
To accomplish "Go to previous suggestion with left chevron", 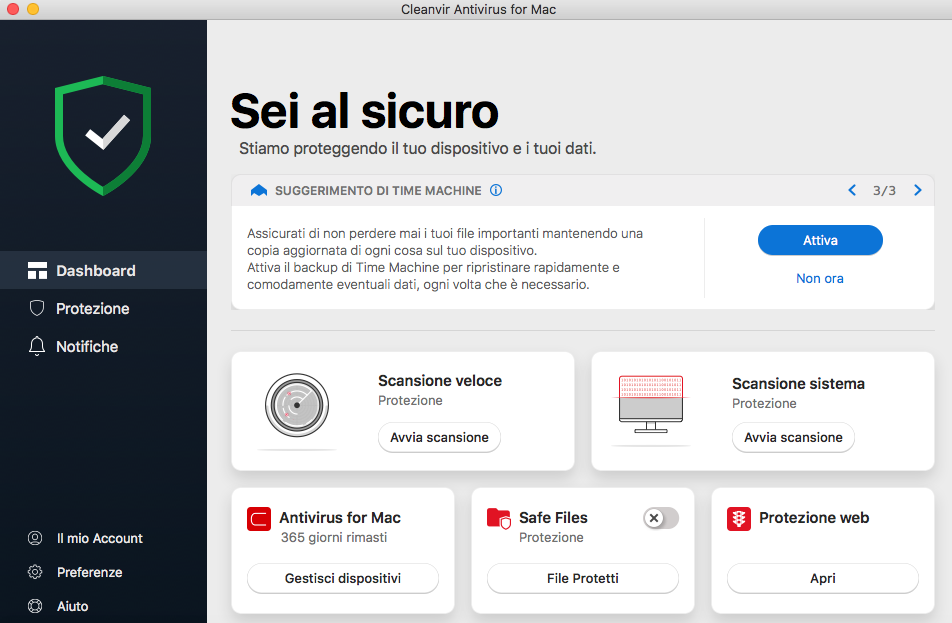I will coord(852,191).
